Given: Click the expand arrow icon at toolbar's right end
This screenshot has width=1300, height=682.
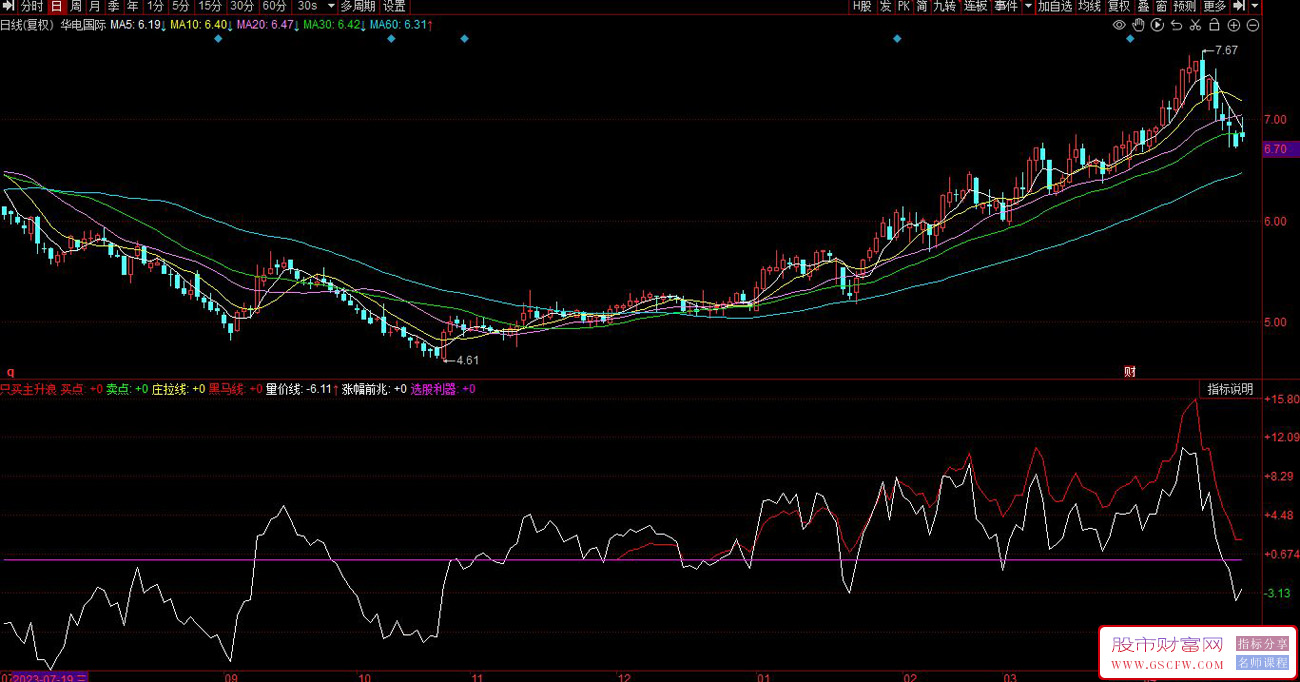Looking at the screenshot, I should coord(1239,6).
